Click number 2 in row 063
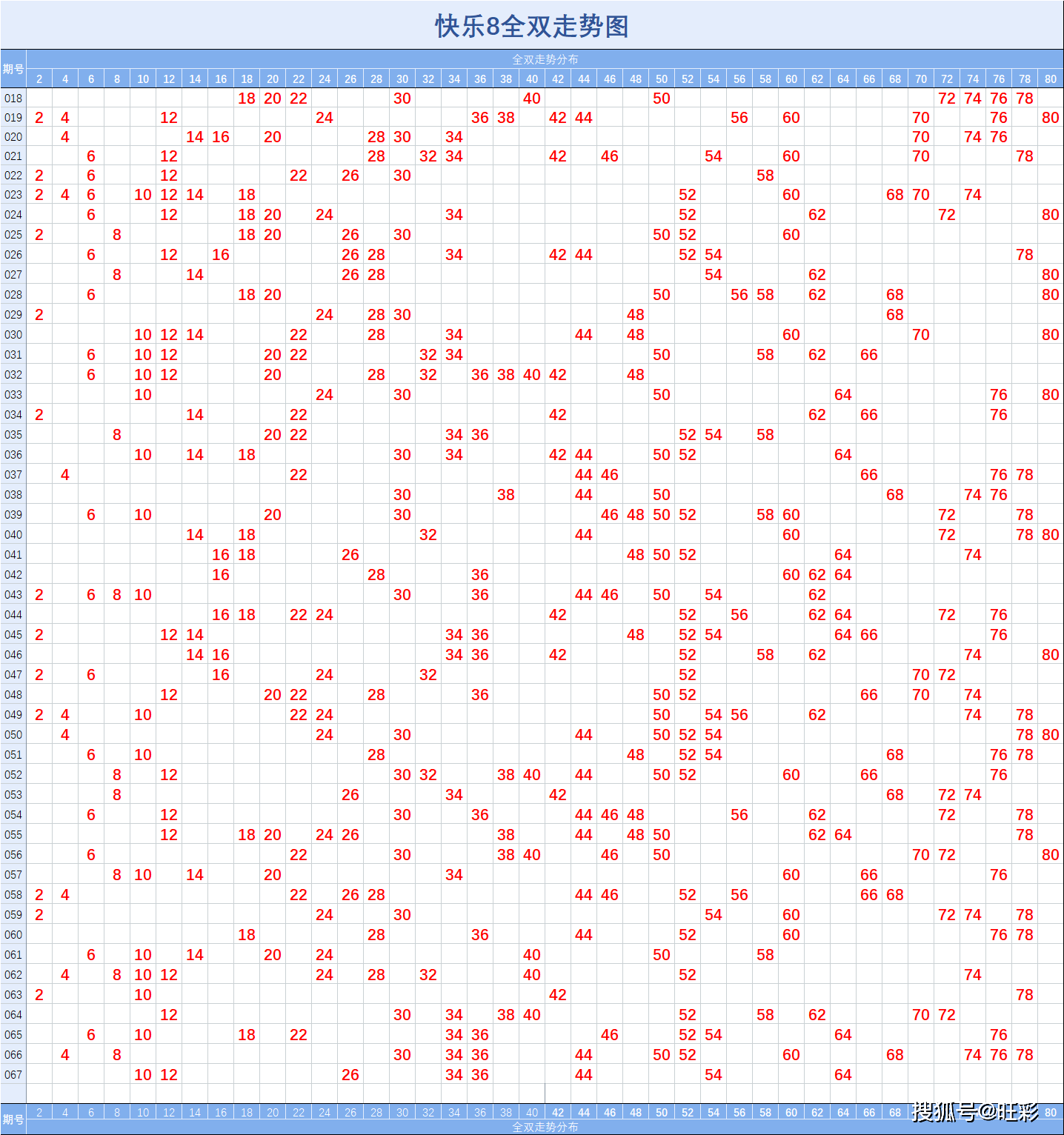Viewport: 1064px width, 1135px height. point(39,995)
